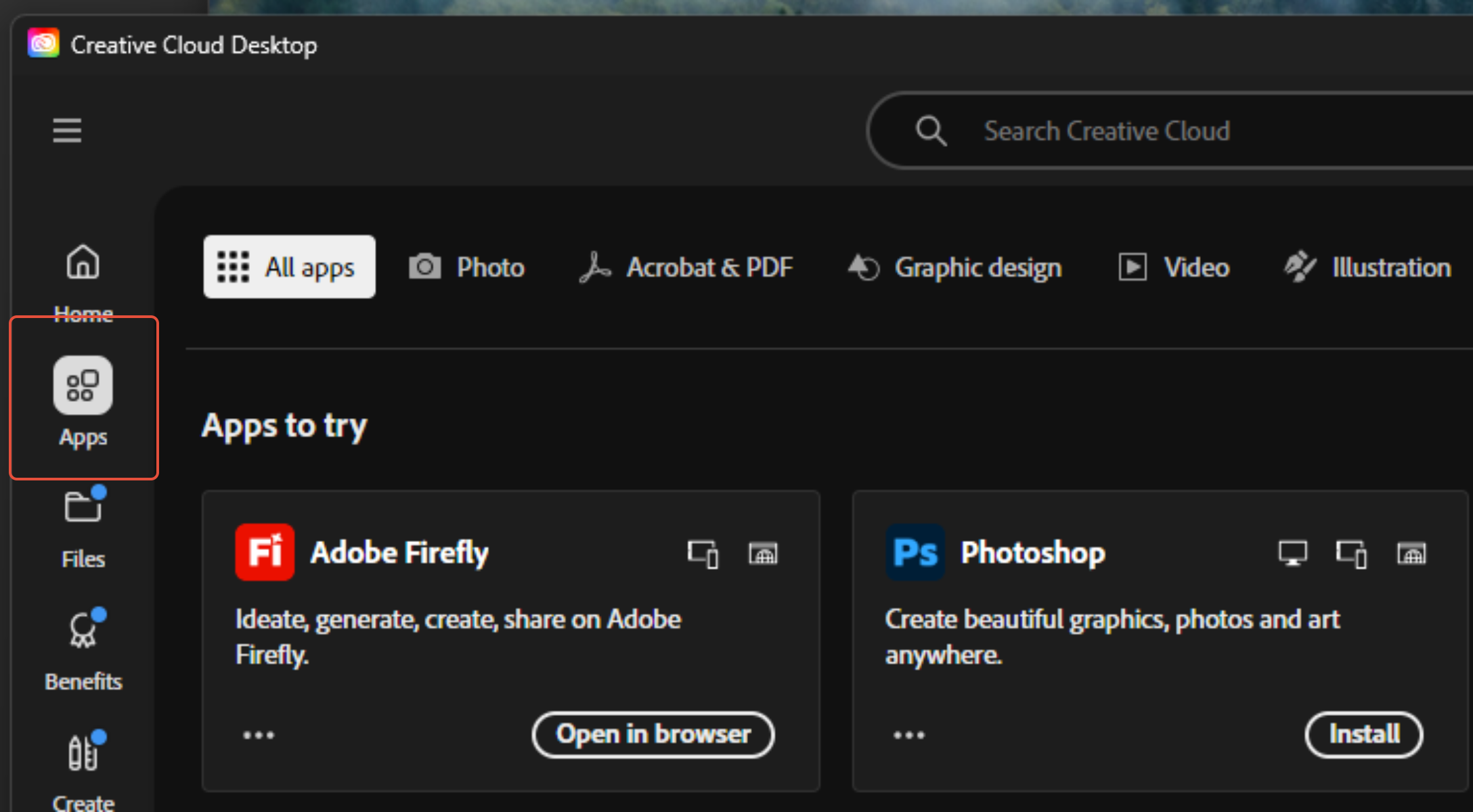
Task: Open the hamburger menu icon
Action: 67,130
